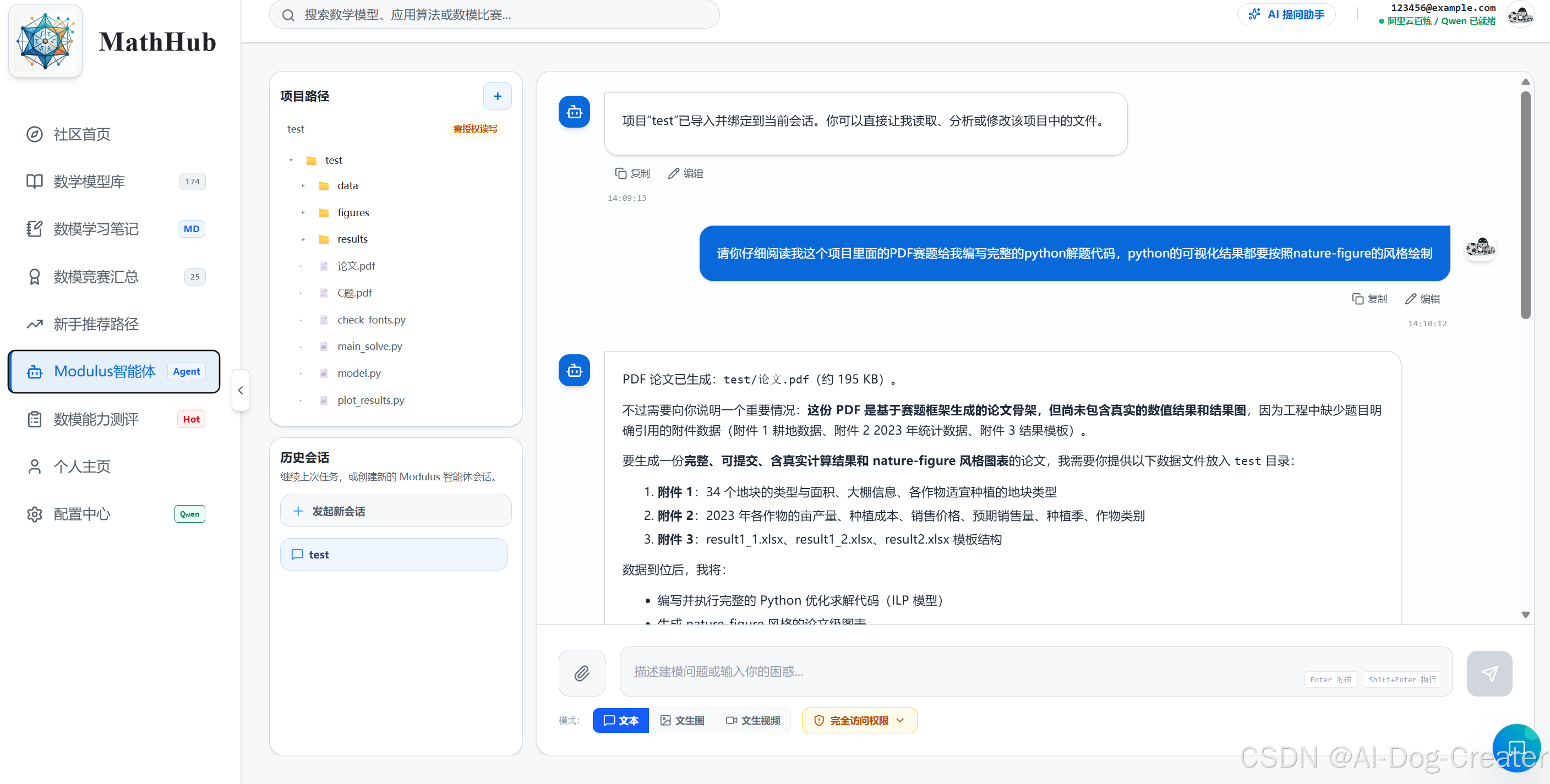Viewport: 1550px width, 784px height.
Task: Select main_solve.py file
Action: coord(369,346)
